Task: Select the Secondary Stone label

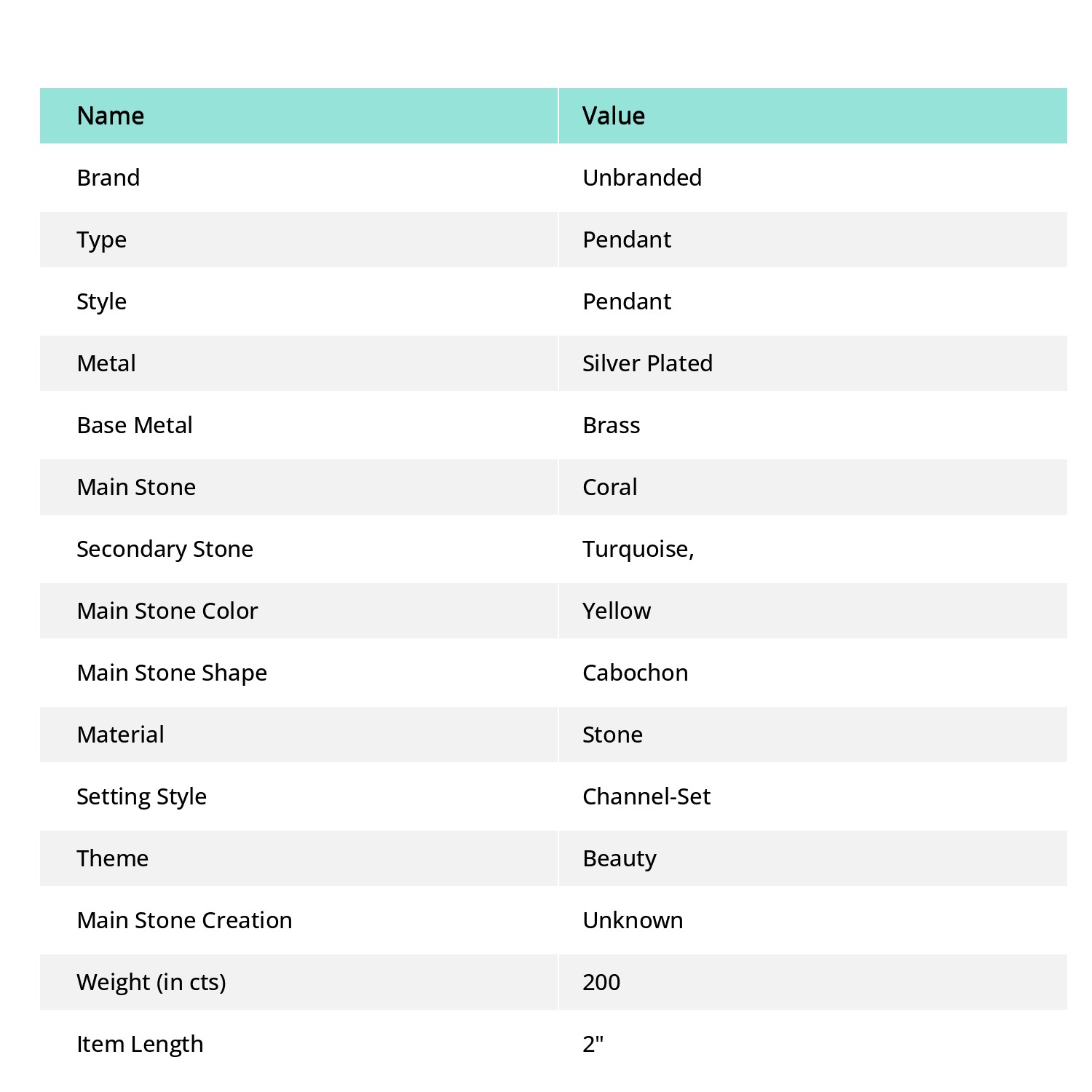Action: tap(165, 549)
